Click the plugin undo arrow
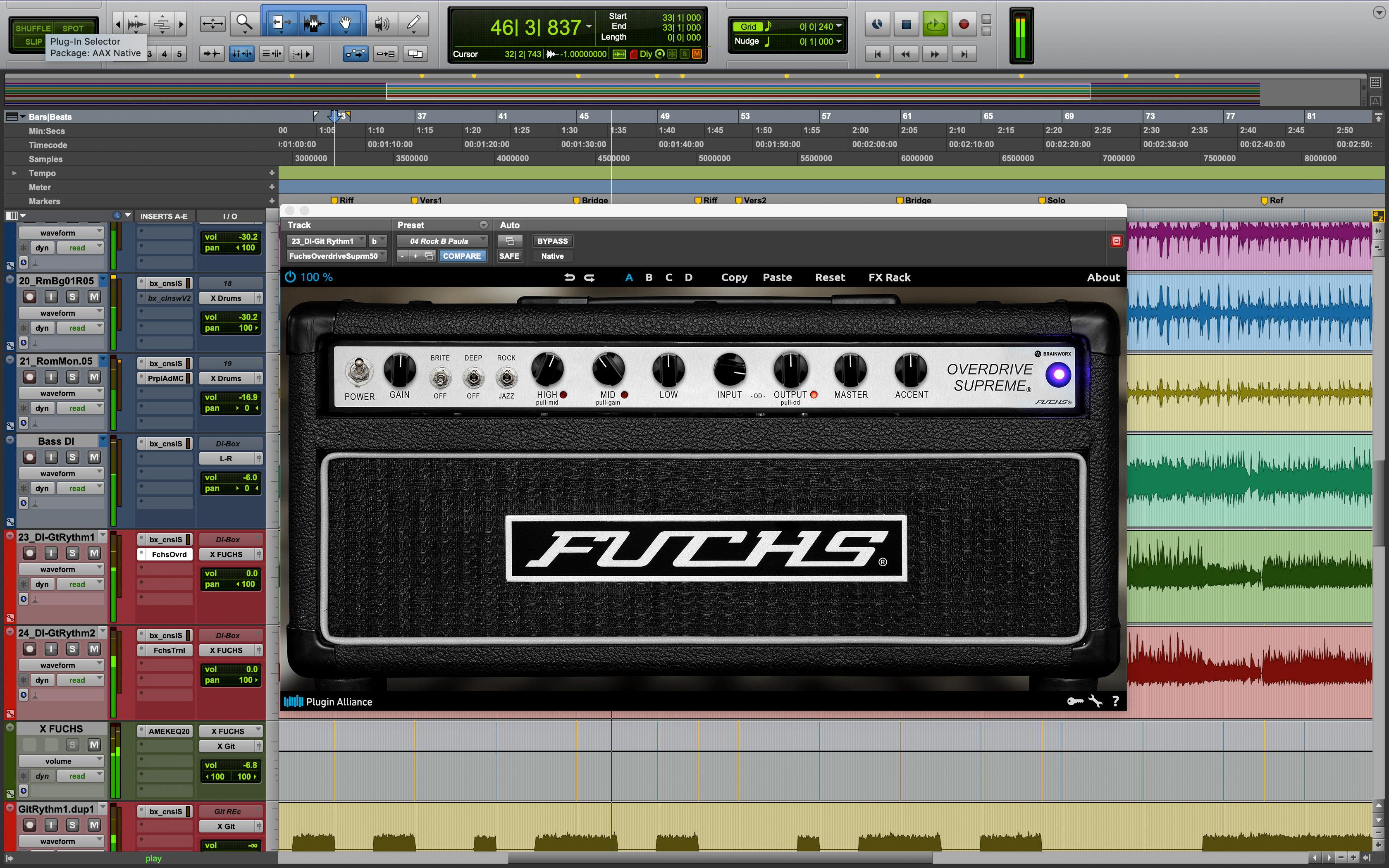Screen dimensions: 1389x868 (x=569, y=277)
